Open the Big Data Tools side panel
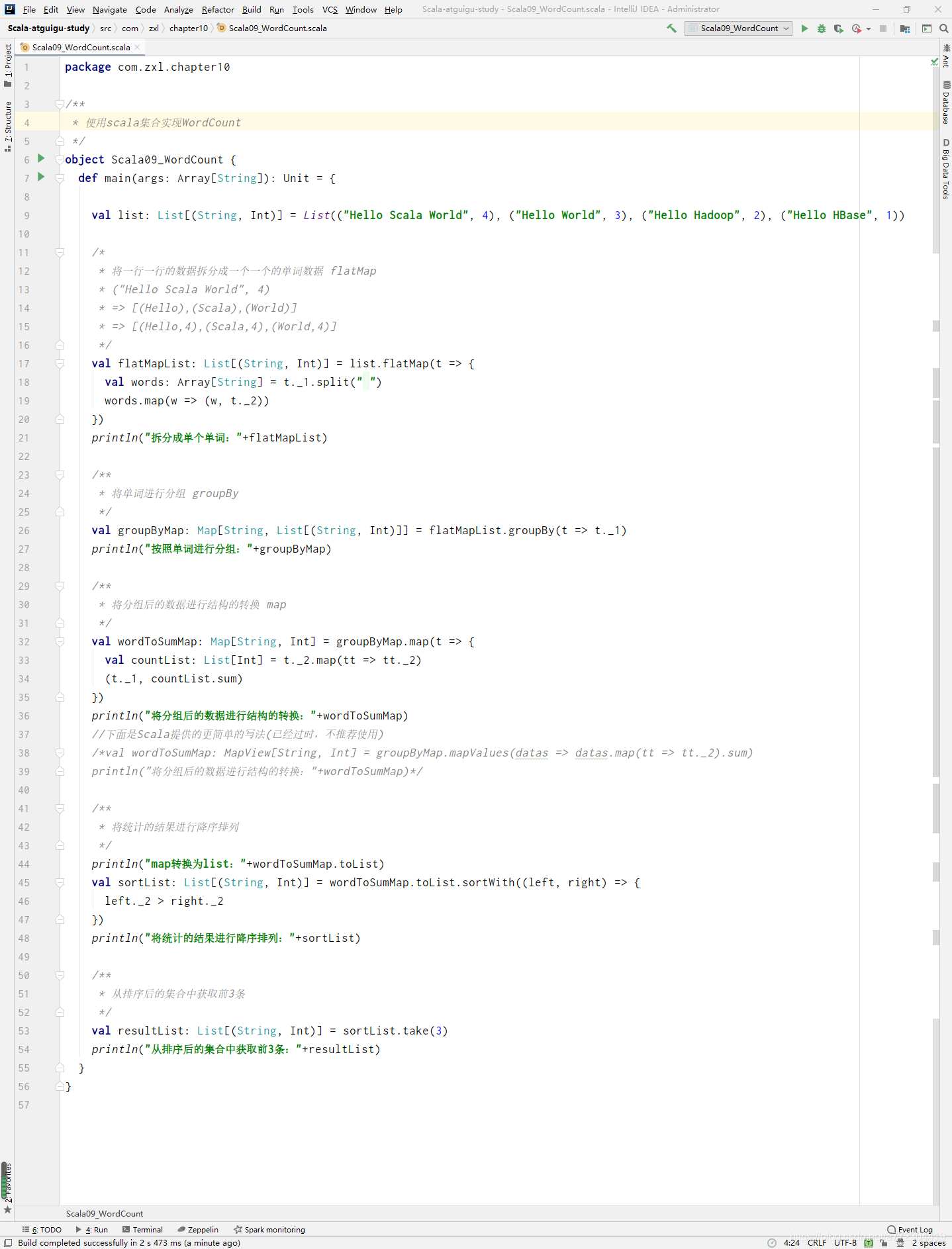This screenshot has height=1249, width=952. coord(946,169)
